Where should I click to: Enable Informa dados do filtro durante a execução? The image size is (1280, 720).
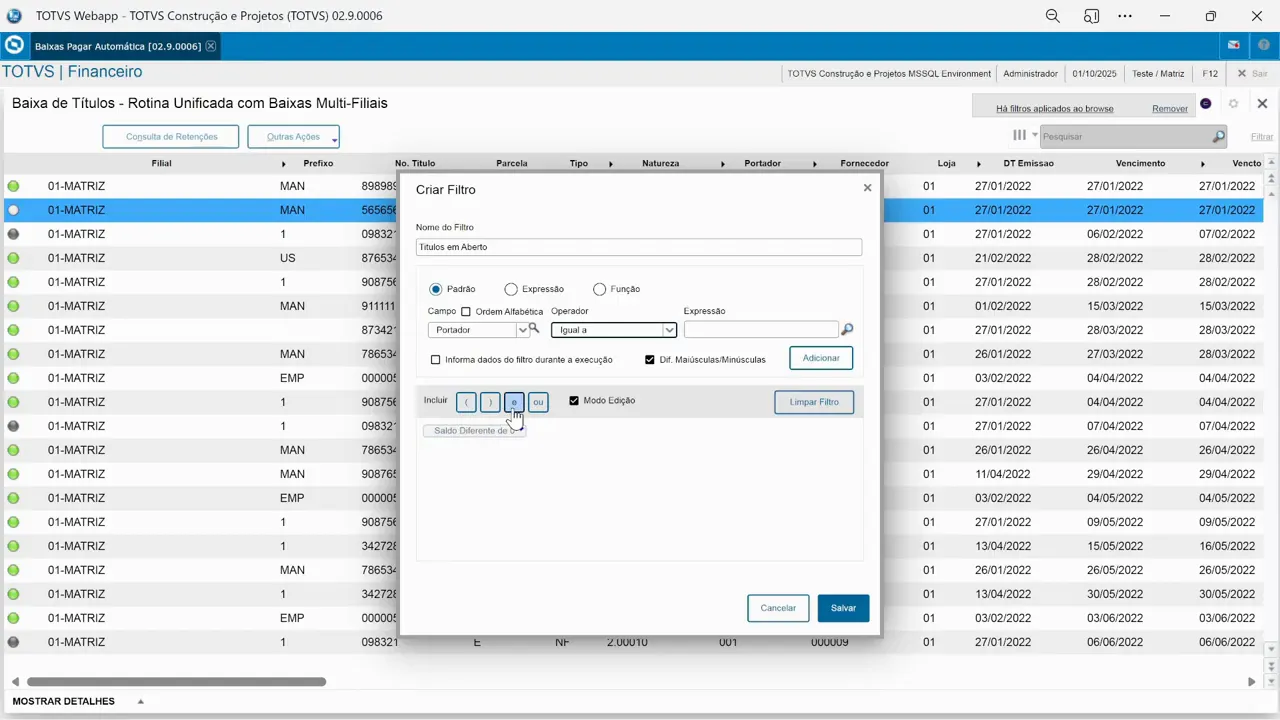tap(436, 359)
